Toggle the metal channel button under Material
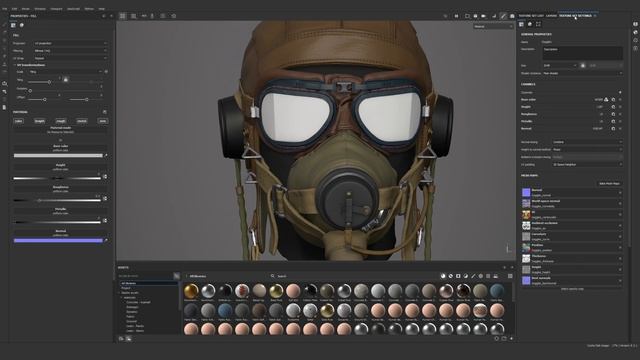 pyautogui.click(x=82, y=121)
